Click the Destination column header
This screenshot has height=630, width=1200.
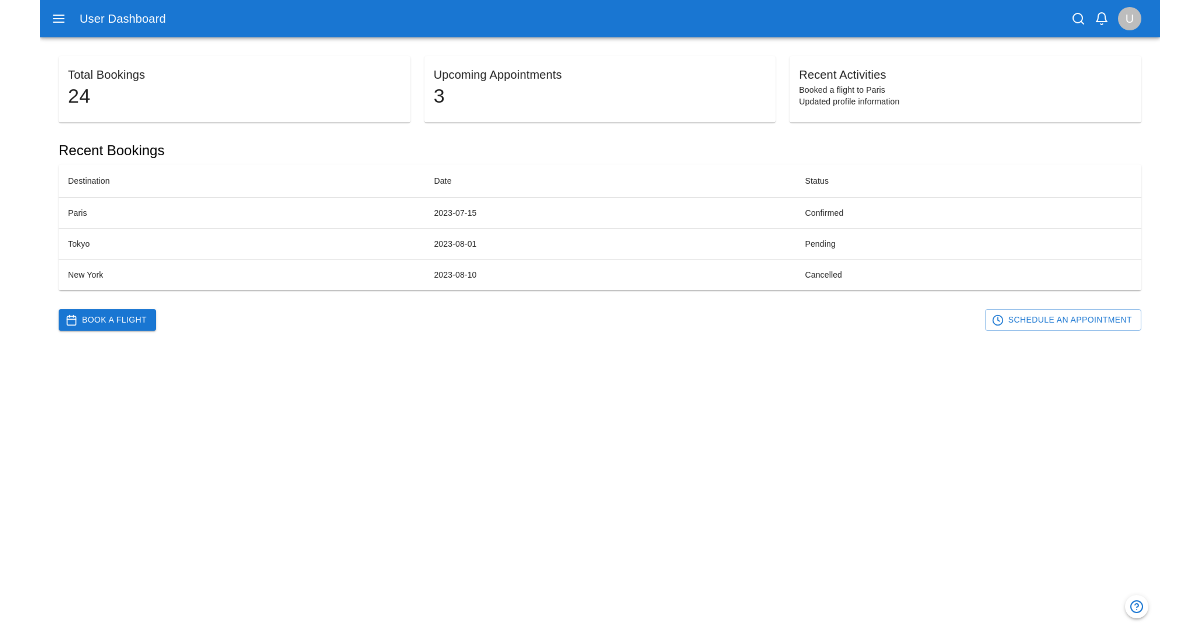click(x=89, y=181)
